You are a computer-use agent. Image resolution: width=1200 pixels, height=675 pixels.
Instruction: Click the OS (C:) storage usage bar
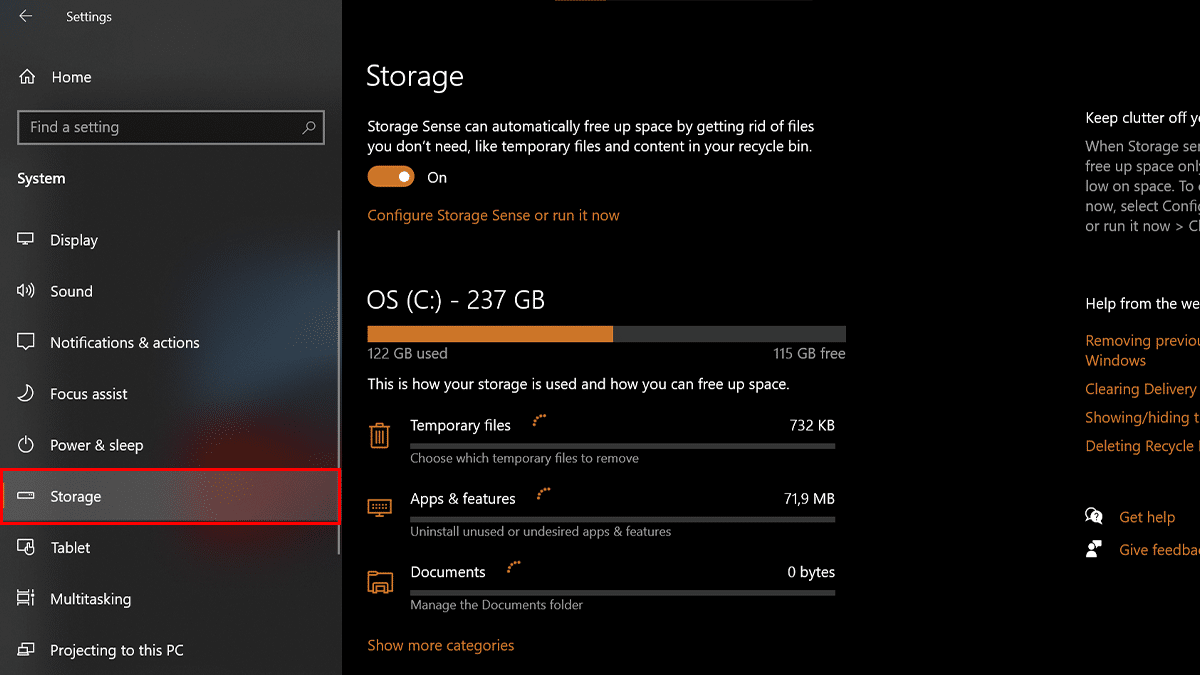click(606, 334)
